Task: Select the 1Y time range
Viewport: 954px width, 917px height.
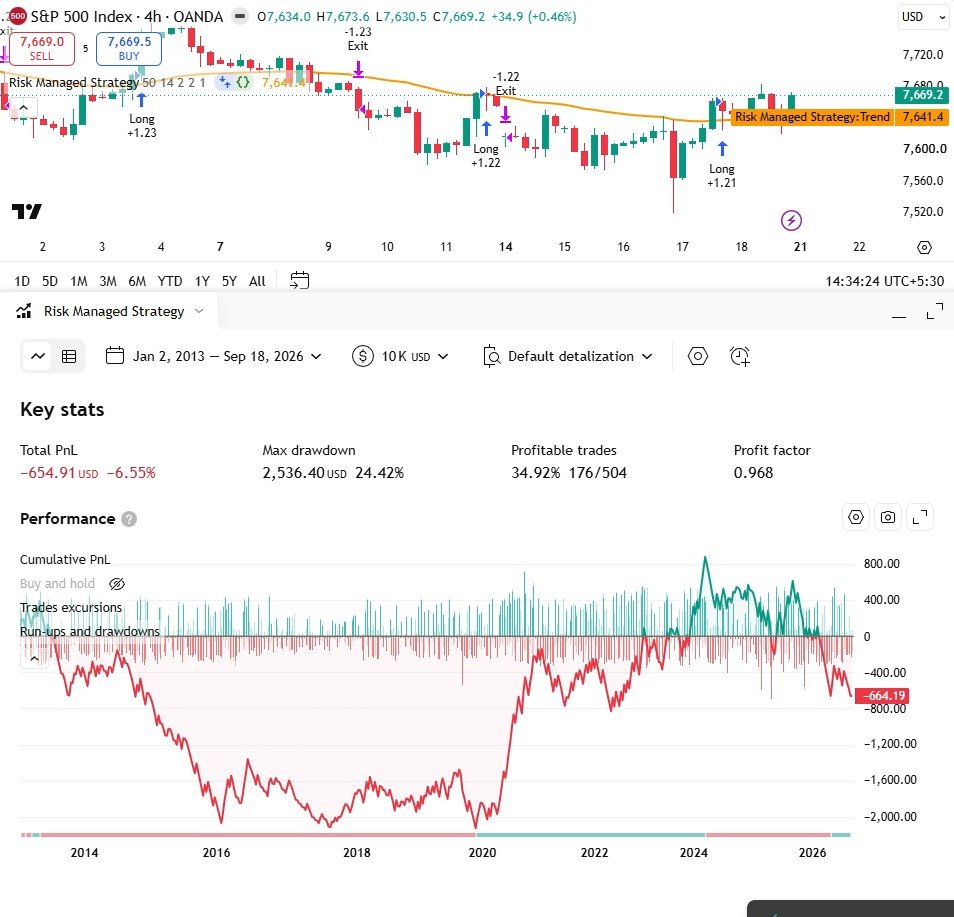Action: 202,281
